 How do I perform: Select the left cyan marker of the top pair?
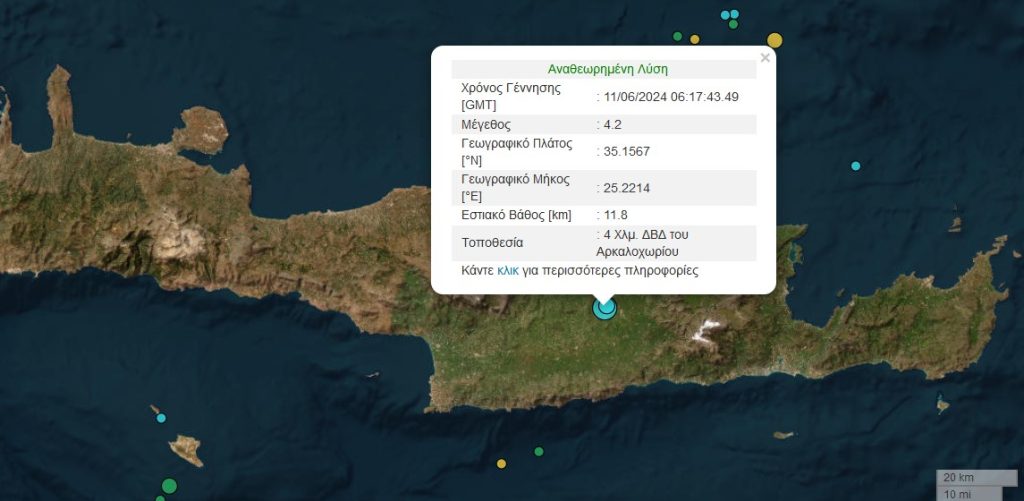pyautogui.click(x=725, y=15)
